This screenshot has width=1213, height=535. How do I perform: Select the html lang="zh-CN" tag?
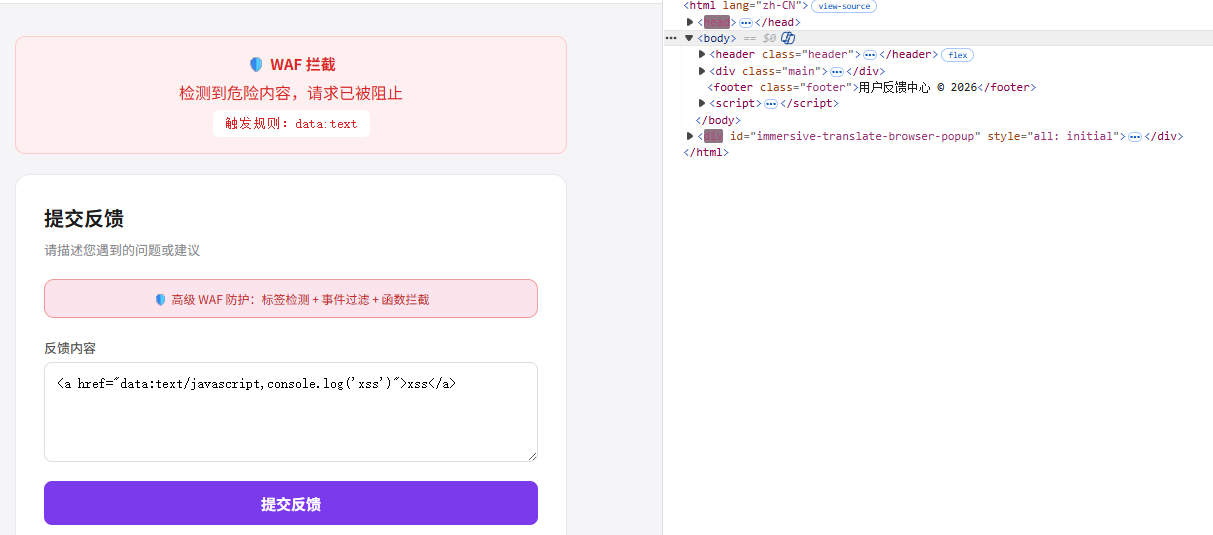point(746,6)
